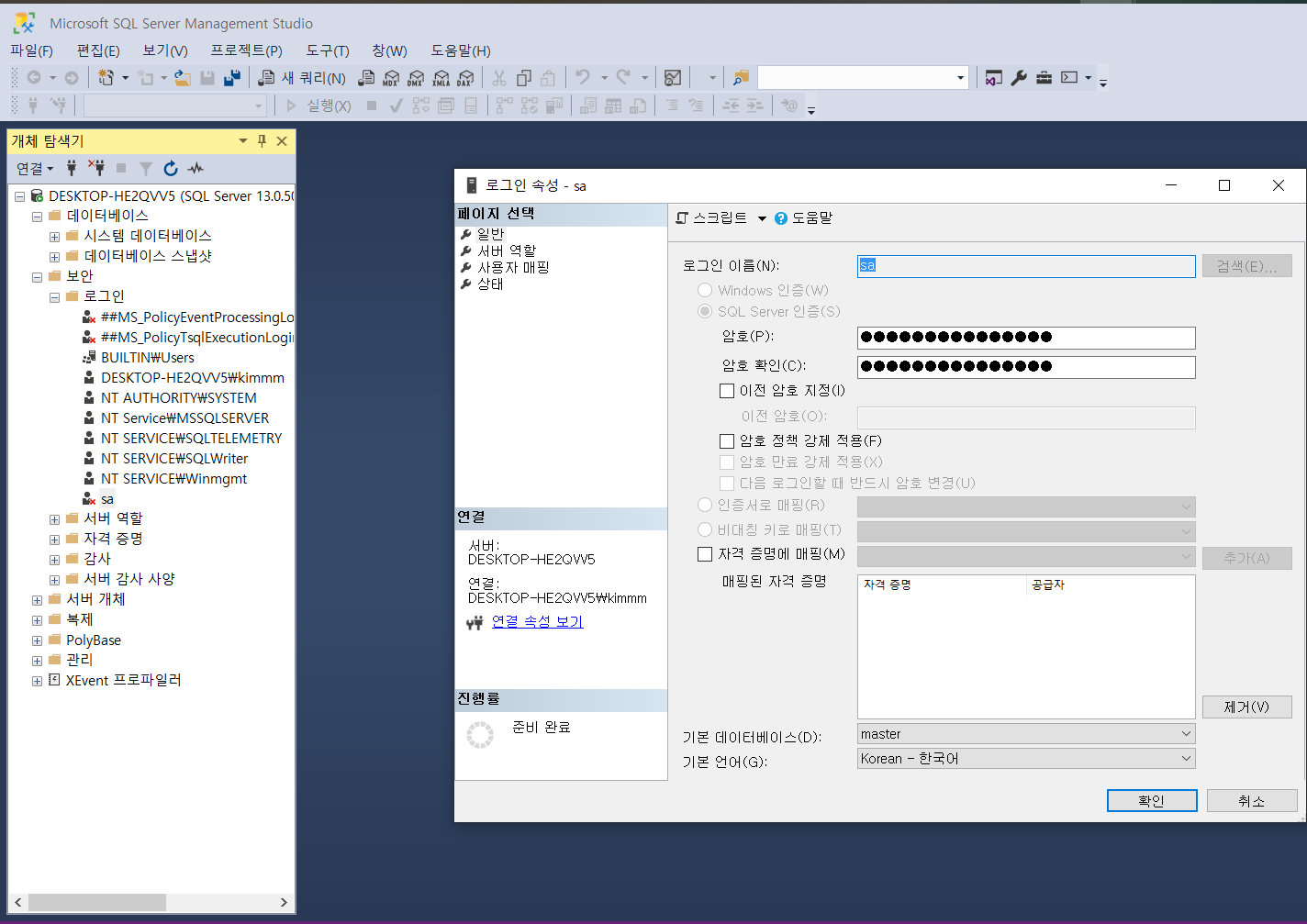1307x924 pixels.
Task: Select the 사용자 매핑 page
Action: tap(513, 267)
